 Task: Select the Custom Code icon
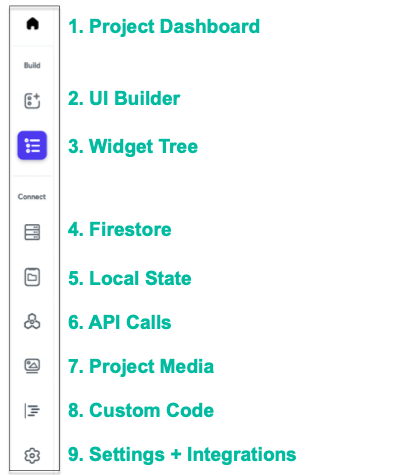click(x=32, y=410)
